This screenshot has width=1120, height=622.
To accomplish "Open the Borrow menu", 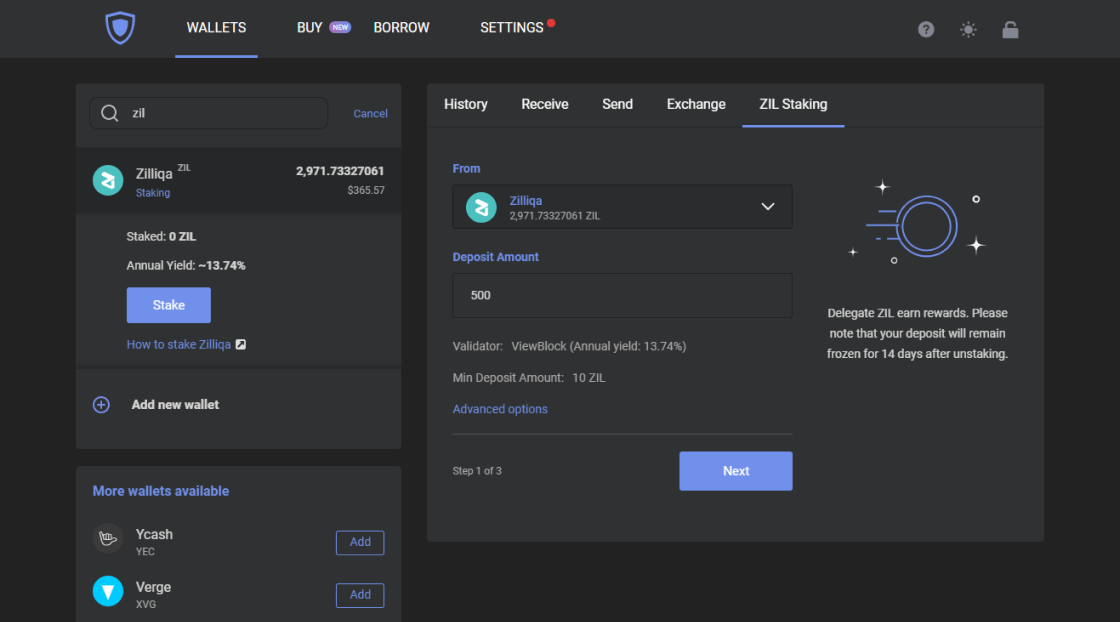I will [x=401, y=28].
